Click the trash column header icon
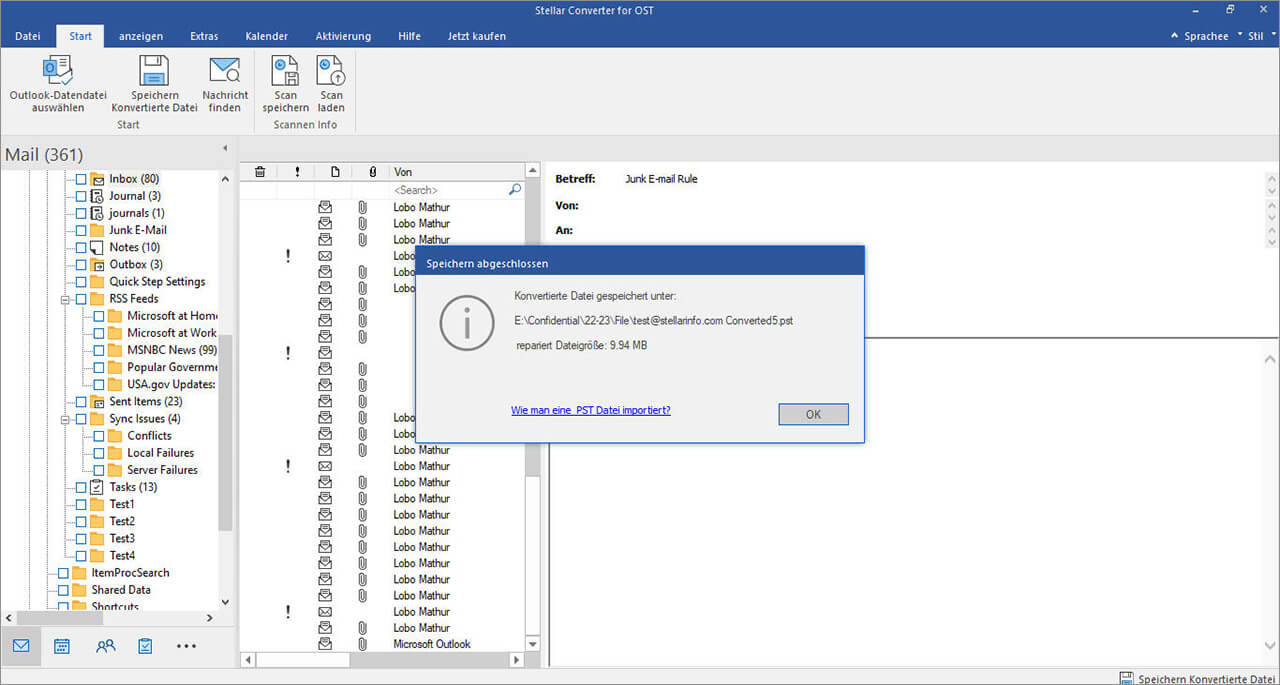This screenshot has height=685, width=1280. point(260,172)
